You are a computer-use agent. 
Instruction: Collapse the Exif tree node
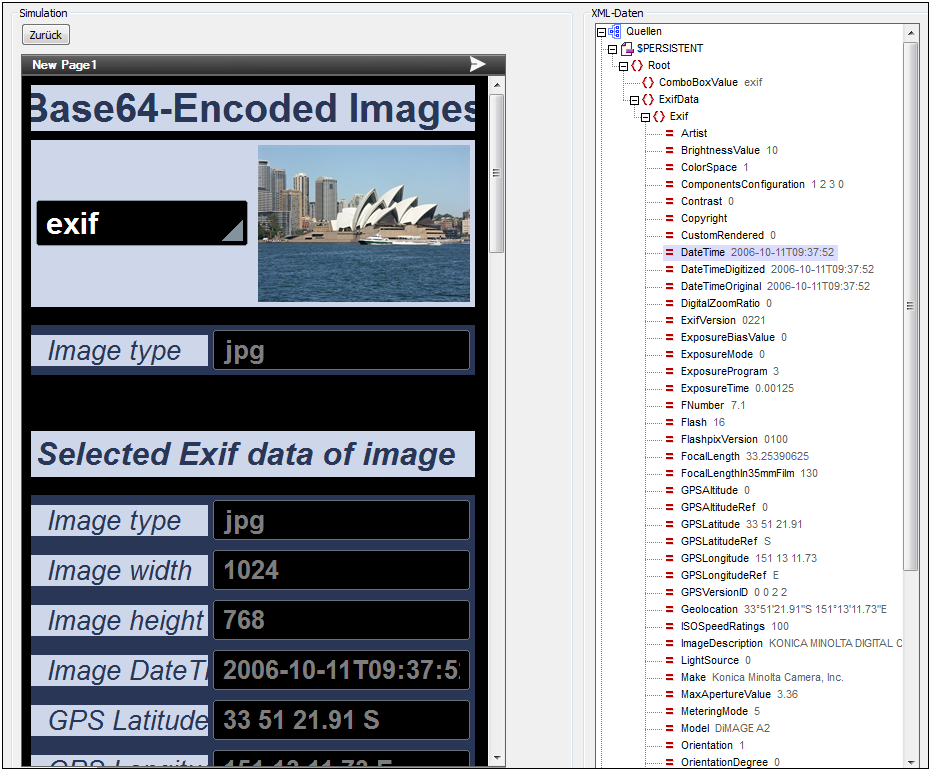click(x=645, y=116)
